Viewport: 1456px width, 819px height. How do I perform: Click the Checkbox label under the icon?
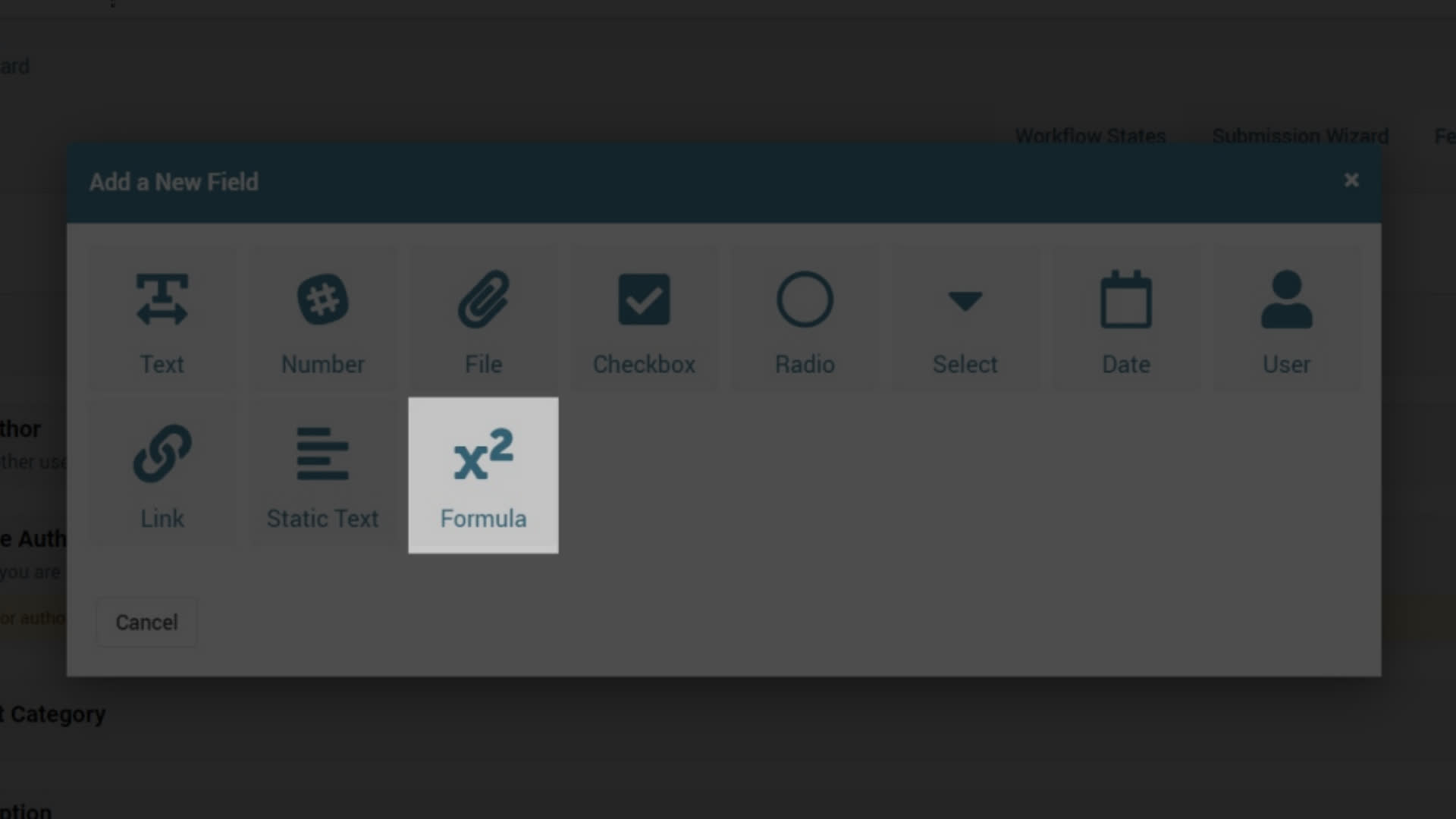pos(644,365)
